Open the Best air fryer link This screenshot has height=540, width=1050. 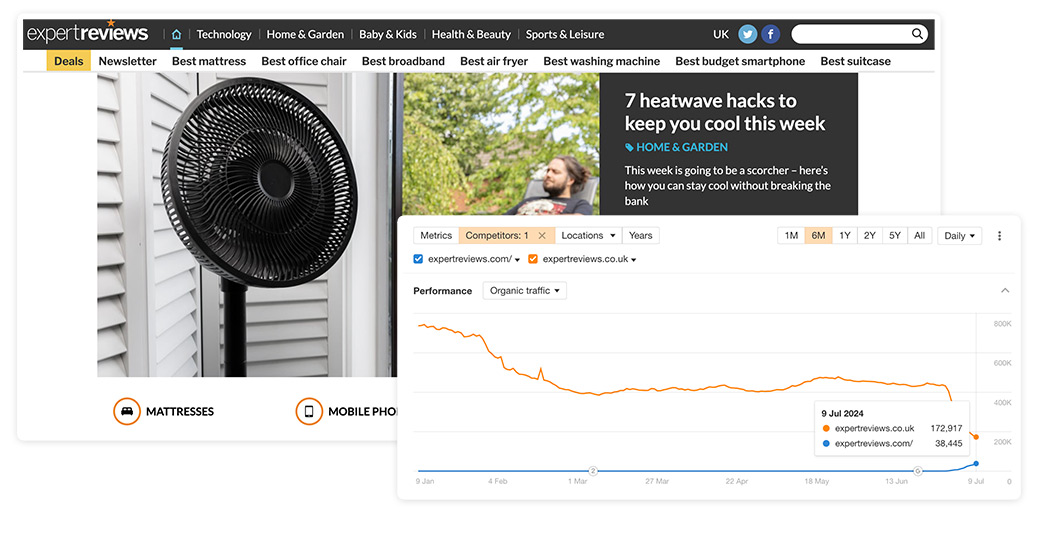tap(494, 61)
